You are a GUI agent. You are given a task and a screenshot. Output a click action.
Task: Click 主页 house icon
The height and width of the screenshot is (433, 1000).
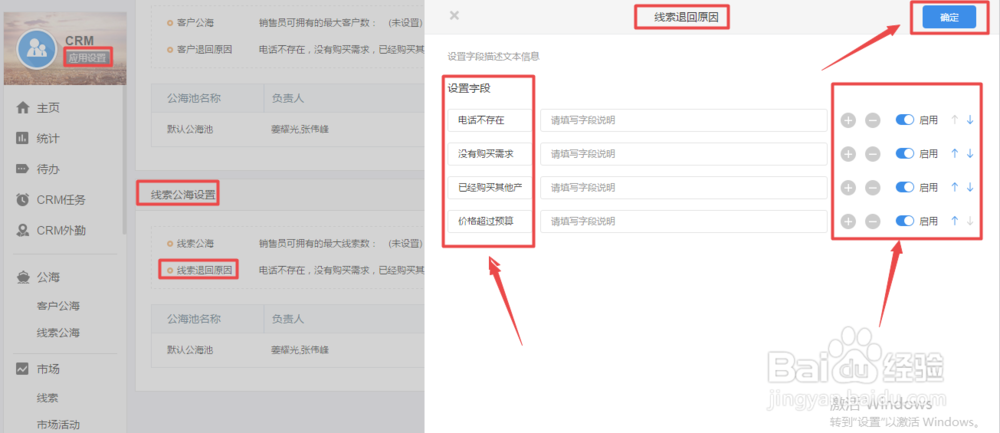22,108
